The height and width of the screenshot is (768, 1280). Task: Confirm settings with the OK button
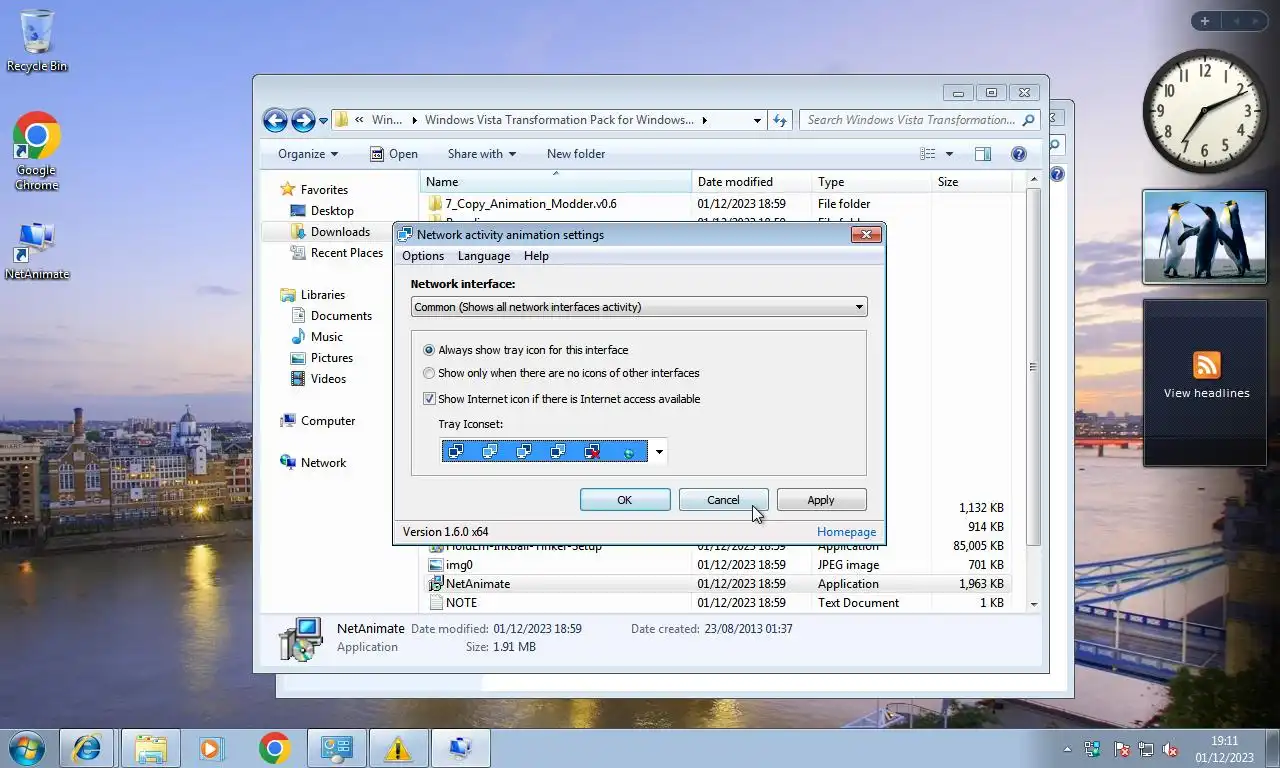[x=625, y=500]
